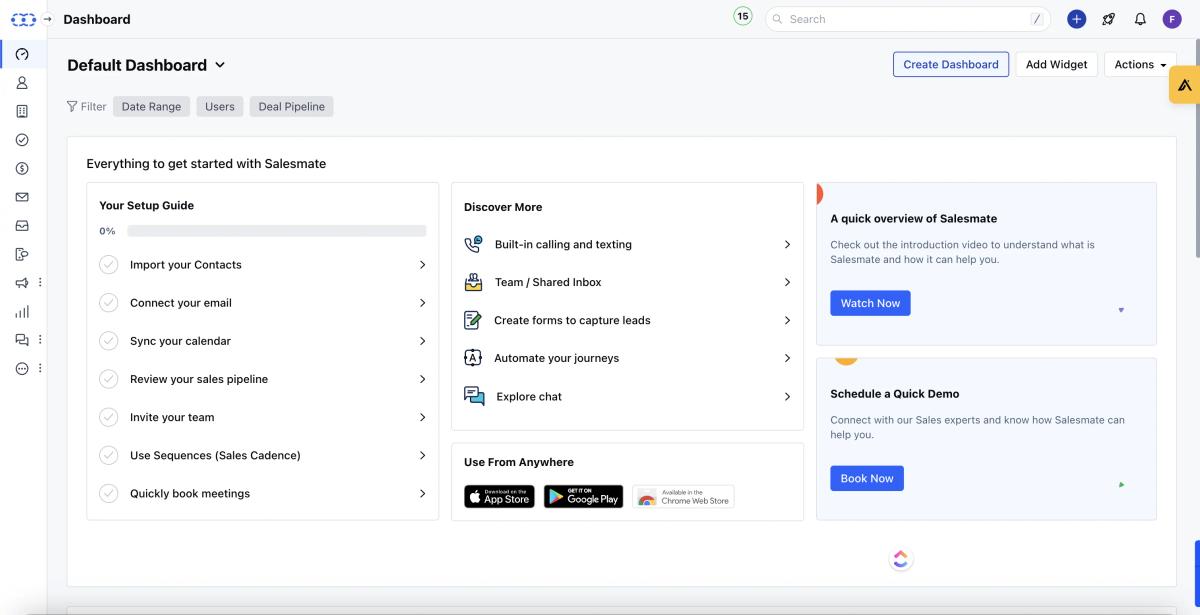Open the Team Inbox tray icon in the sidebar
The width and height of the screenshot is (1200, 615).
click(22, 226)
